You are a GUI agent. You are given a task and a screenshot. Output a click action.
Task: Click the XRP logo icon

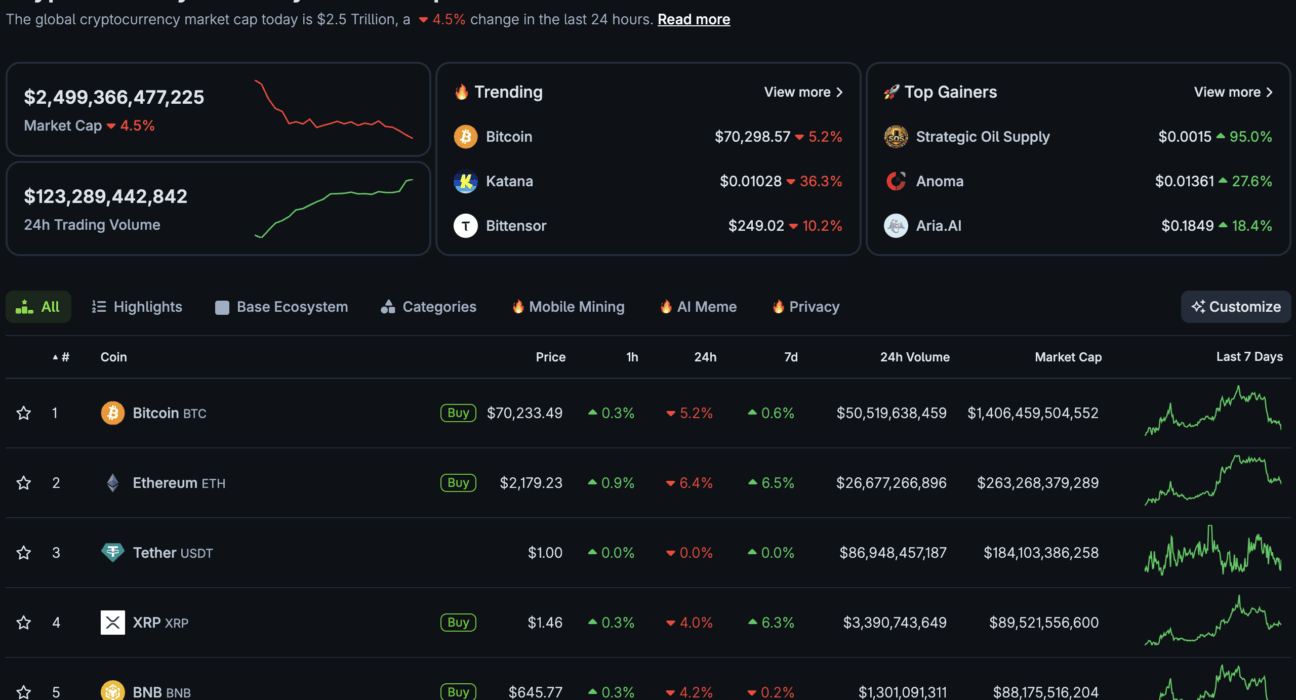coord(113,623)
